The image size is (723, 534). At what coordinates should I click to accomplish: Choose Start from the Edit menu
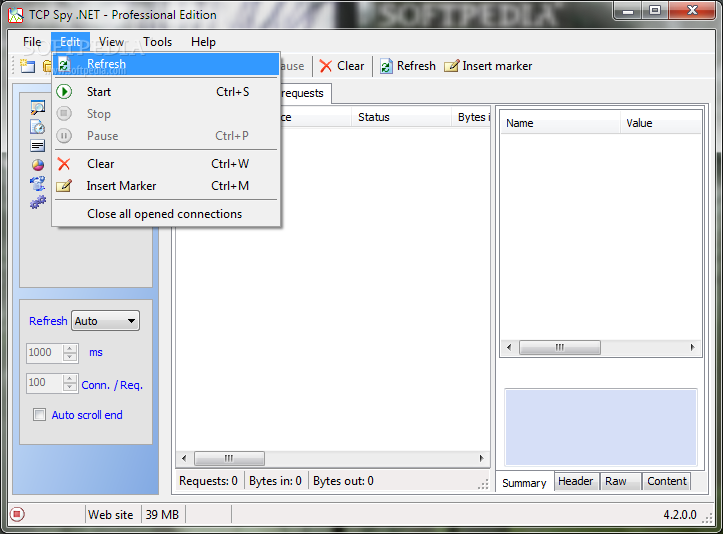[166, 92]
